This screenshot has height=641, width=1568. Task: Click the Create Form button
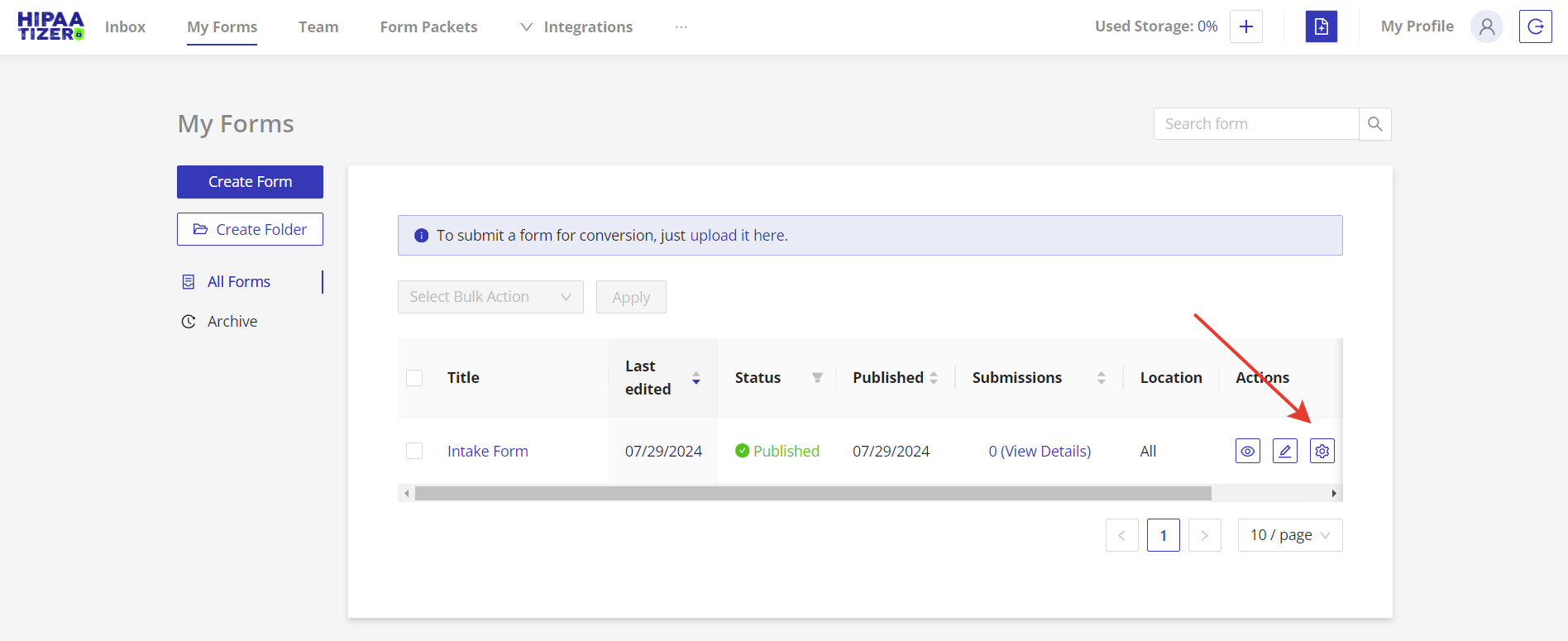tap(250, 182)
